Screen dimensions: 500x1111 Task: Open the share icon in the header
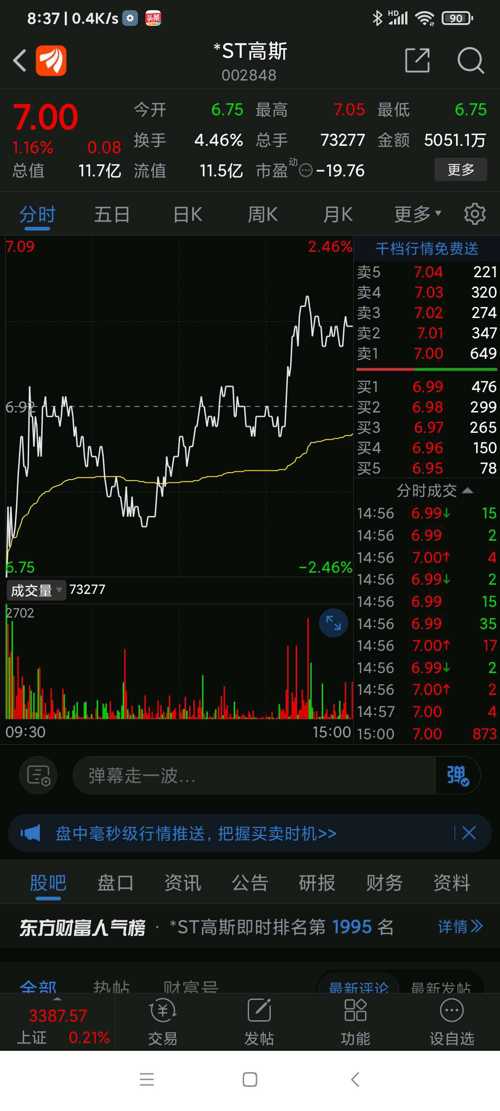click(x=417, y=61)
